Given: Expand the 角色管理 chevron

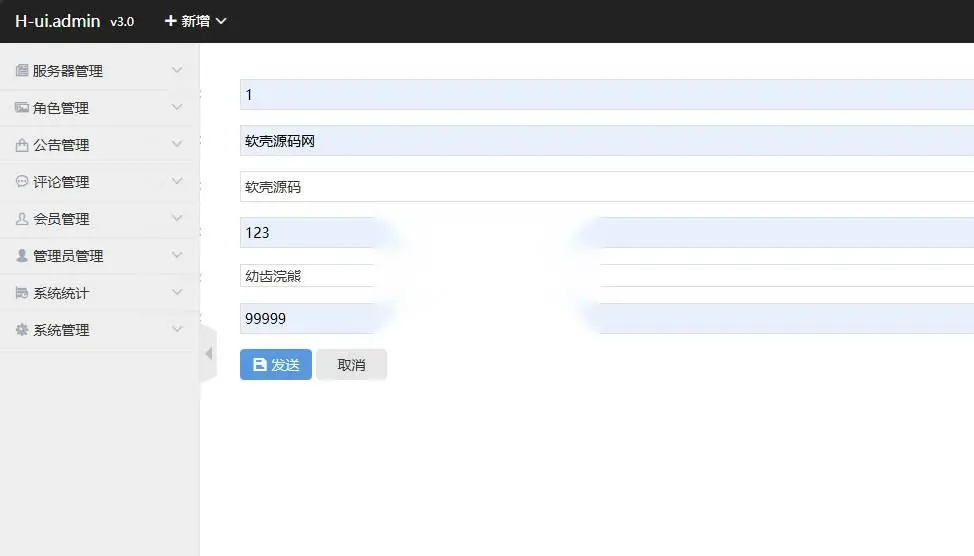Looking at the screenshot, I should 177,107.
